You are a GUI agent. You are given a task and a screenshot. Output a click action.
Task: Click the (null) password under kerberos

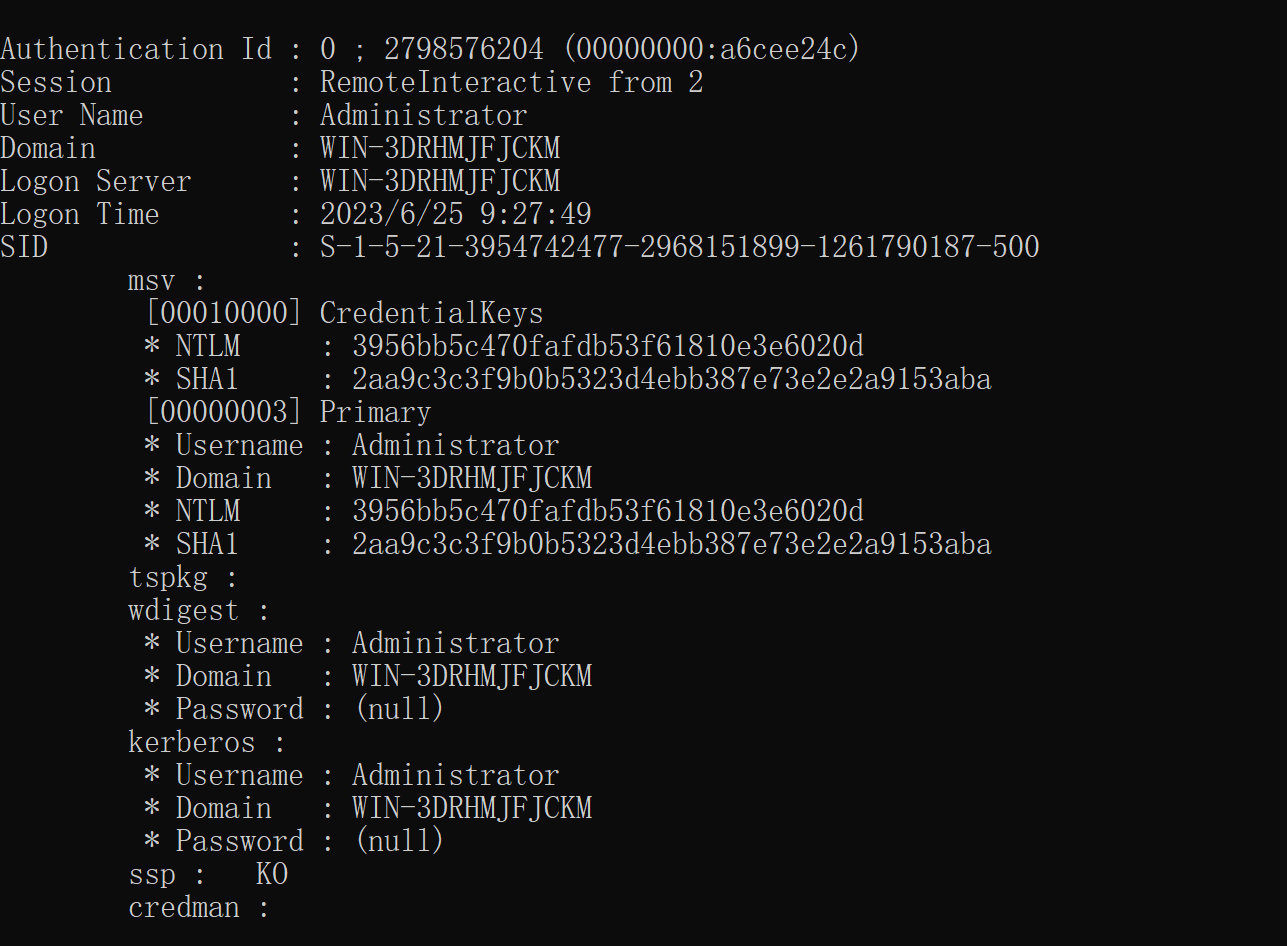399,841
